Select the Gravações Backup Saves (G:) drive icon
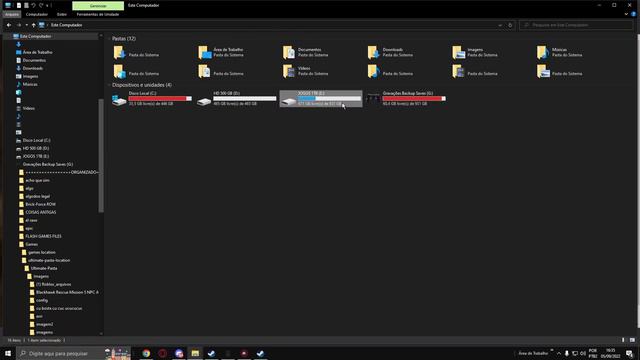 point(373,99)
